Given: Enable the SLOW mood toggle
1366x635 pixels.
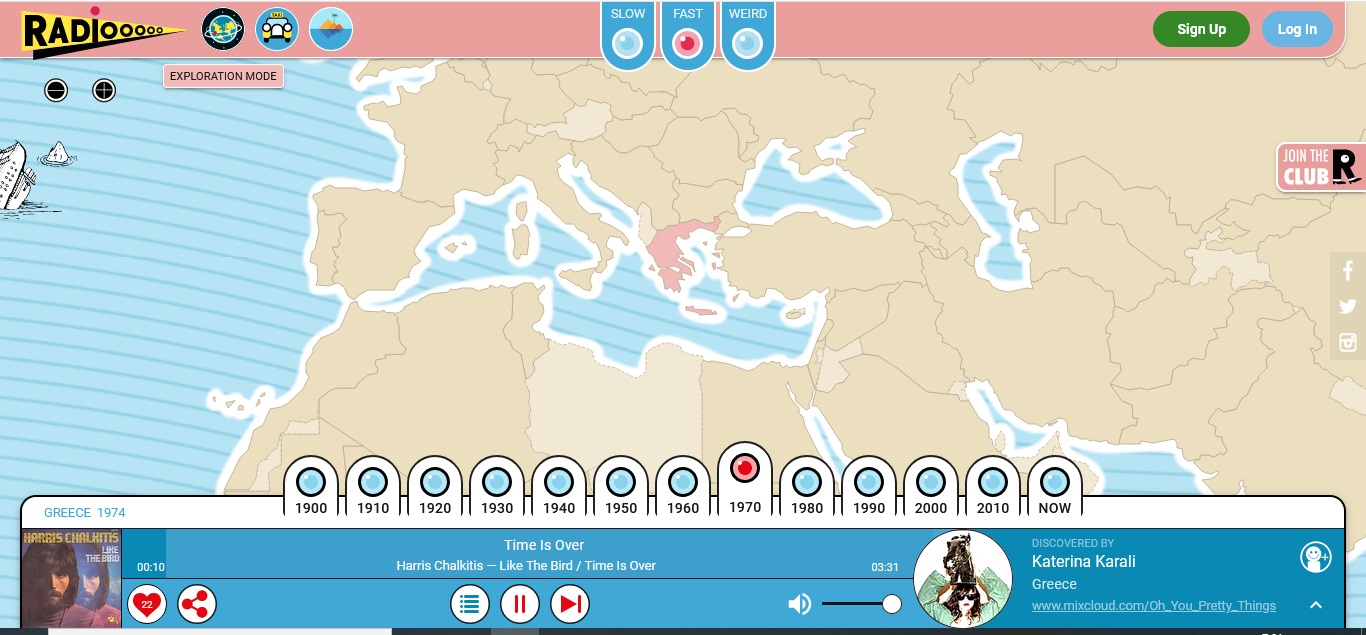Looking at the screenshot, I should [x=628, y=44].
